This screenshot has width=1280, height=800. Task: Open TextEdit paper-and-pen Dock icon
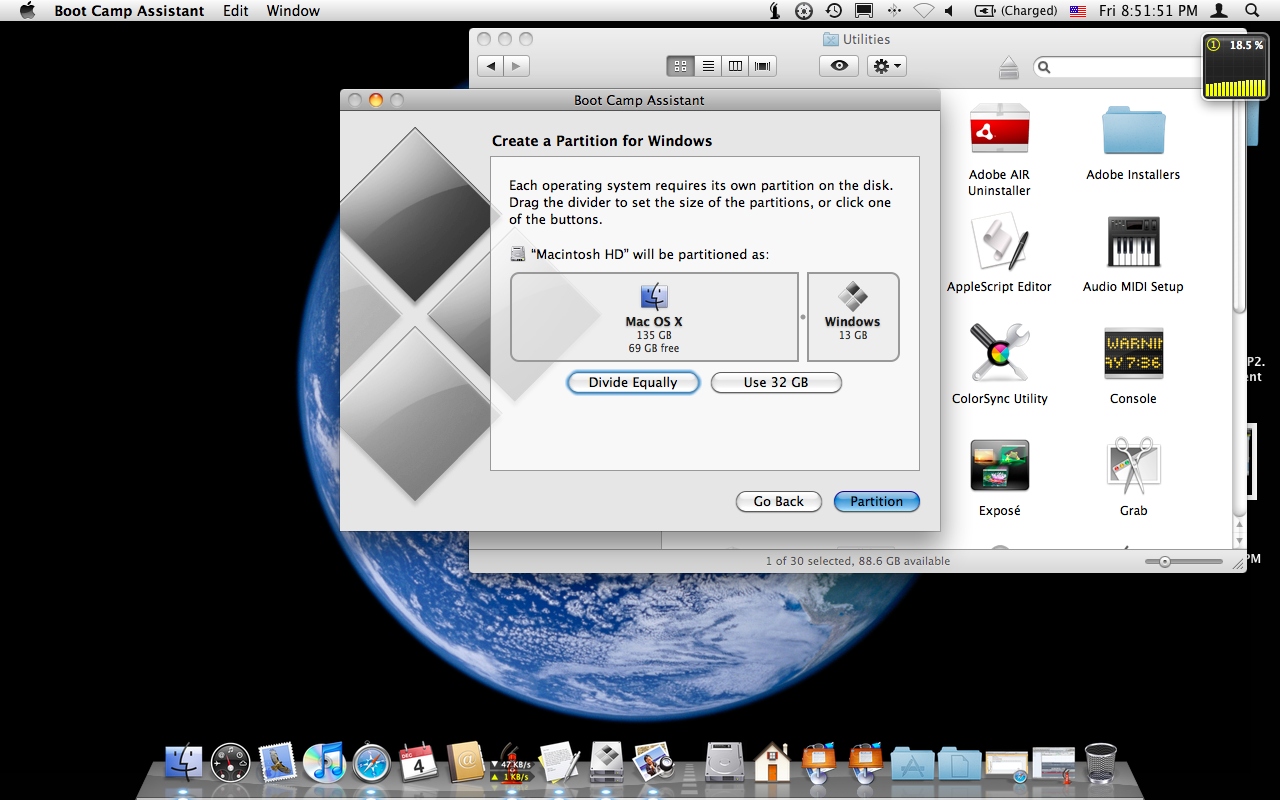[x=559, y=763]
